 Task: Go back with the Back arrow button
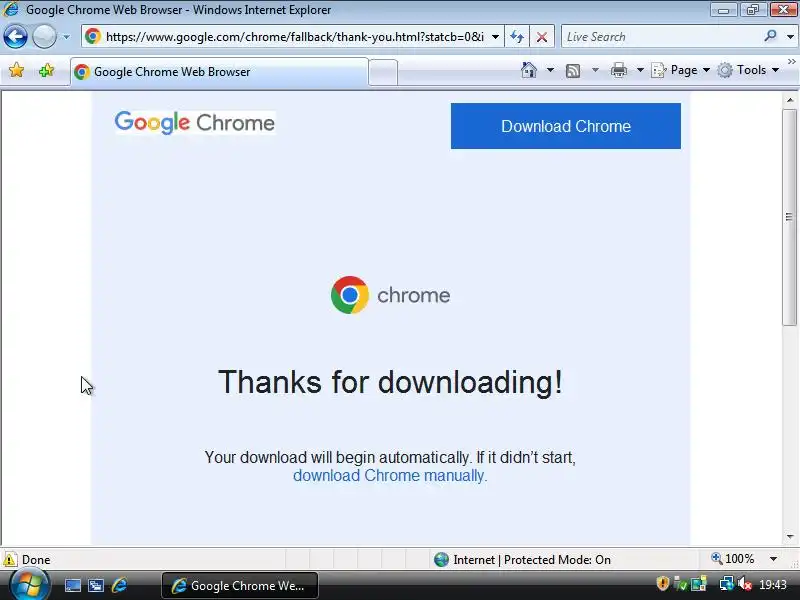coord(15,37)
